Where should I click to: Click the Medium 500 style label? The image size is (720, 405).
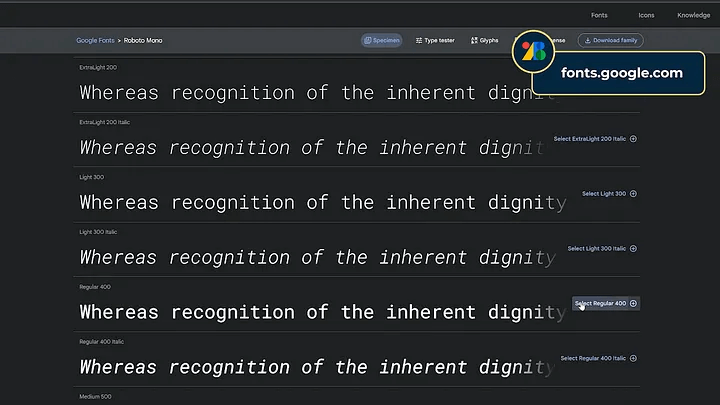[95, 397]
